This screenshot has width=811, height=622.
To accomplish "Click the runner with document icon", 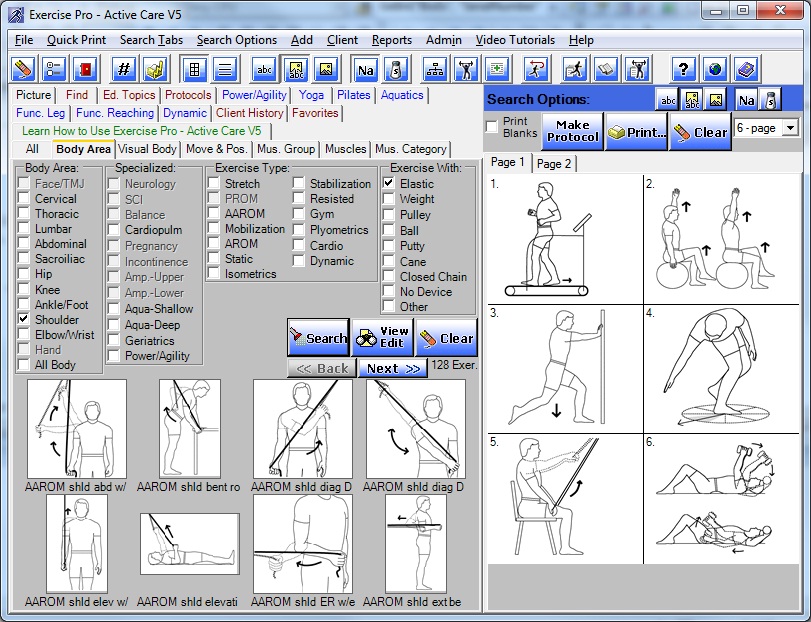I will coord(575,69).
